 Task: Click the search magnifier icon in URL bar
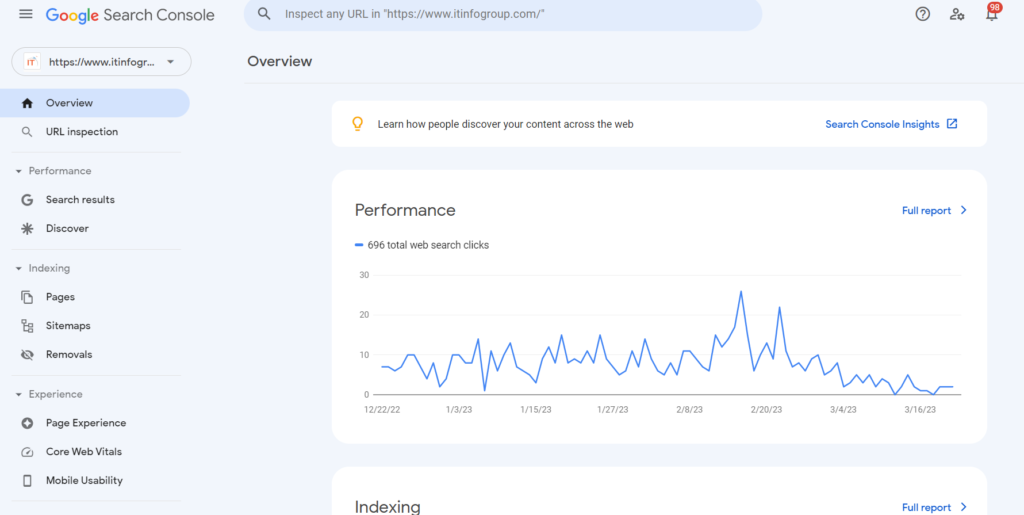coord(264,14)
